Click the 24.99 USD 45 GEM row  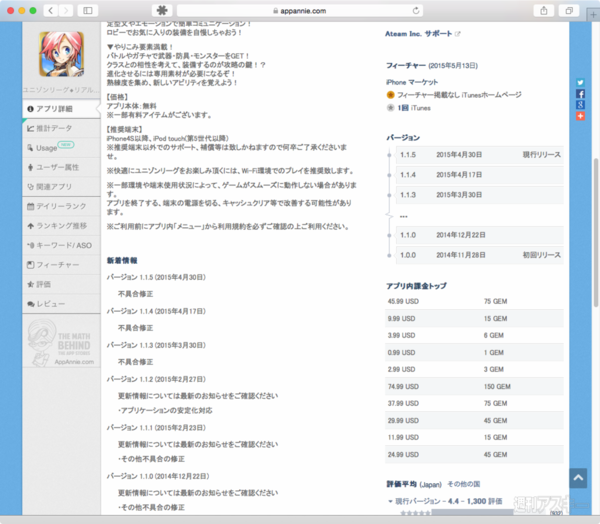[474, 454]
